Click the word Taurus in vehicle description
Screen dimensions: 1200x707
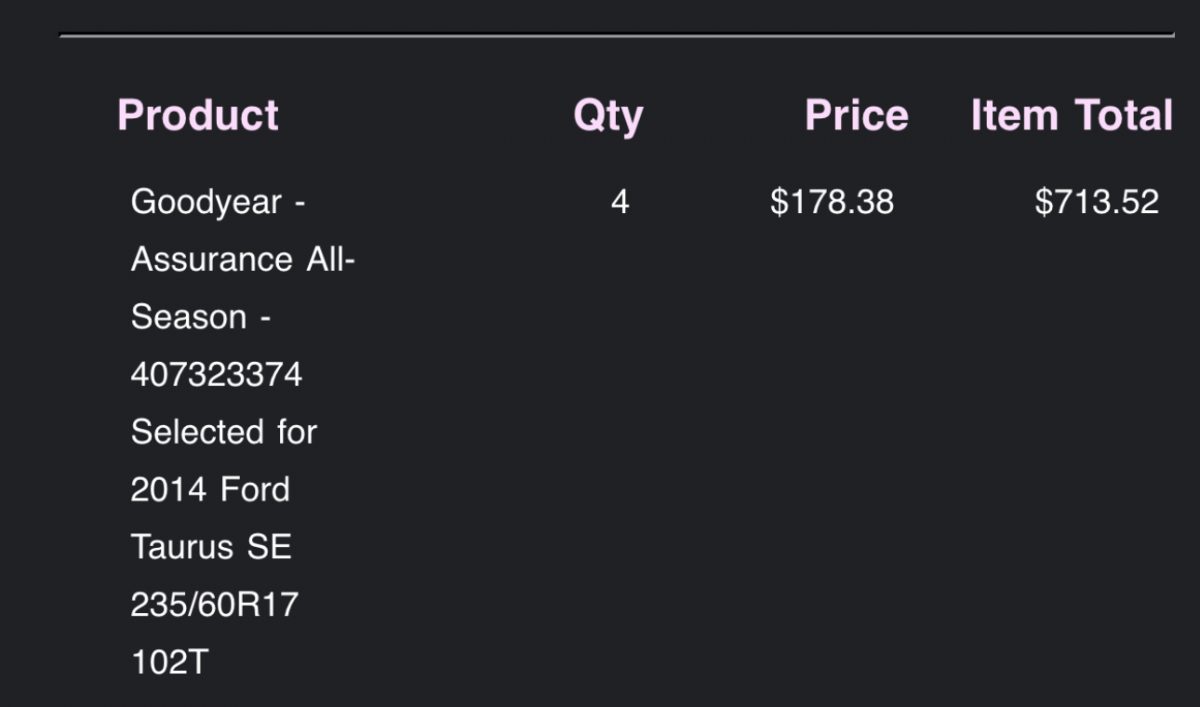[x=181, y=548]
